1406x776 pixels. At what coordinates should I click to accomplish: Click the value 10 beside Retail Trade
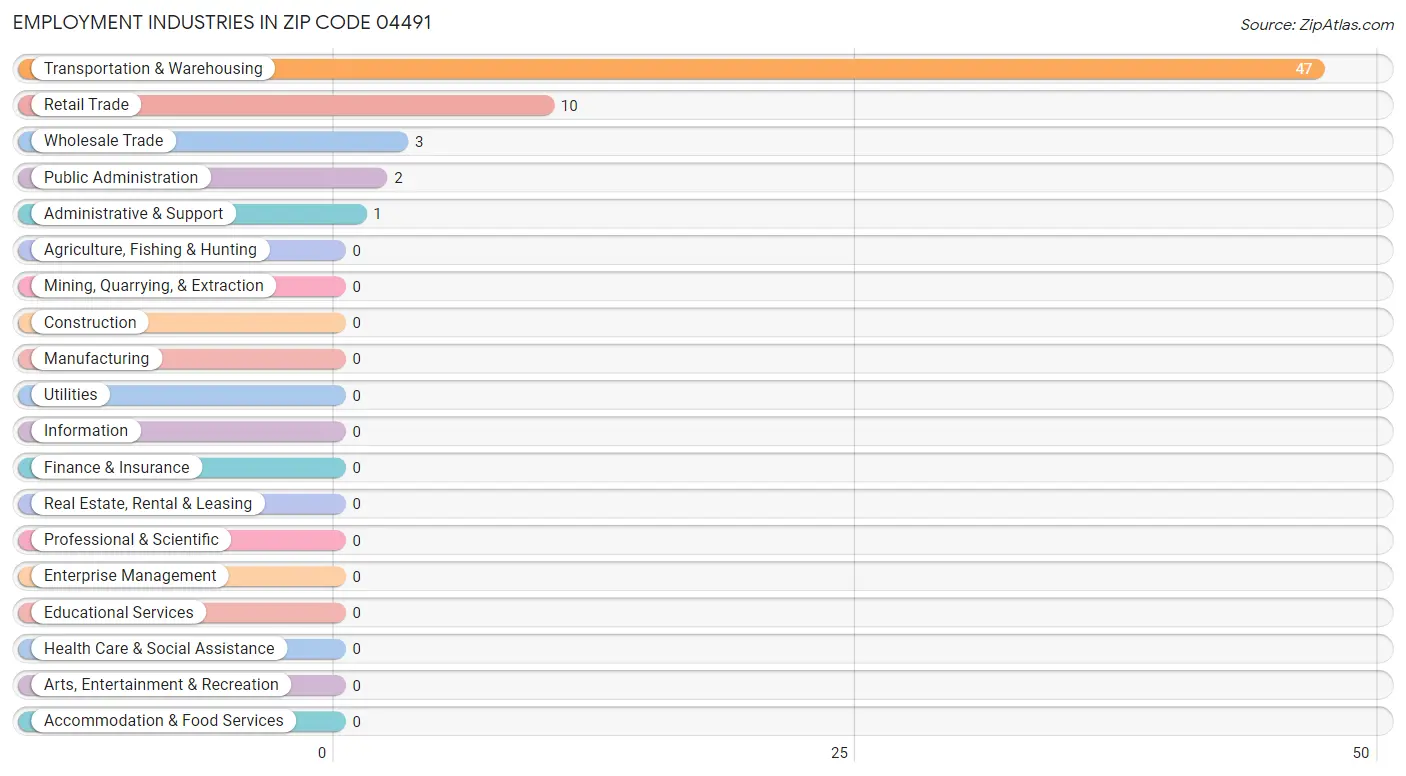[569, 106]
